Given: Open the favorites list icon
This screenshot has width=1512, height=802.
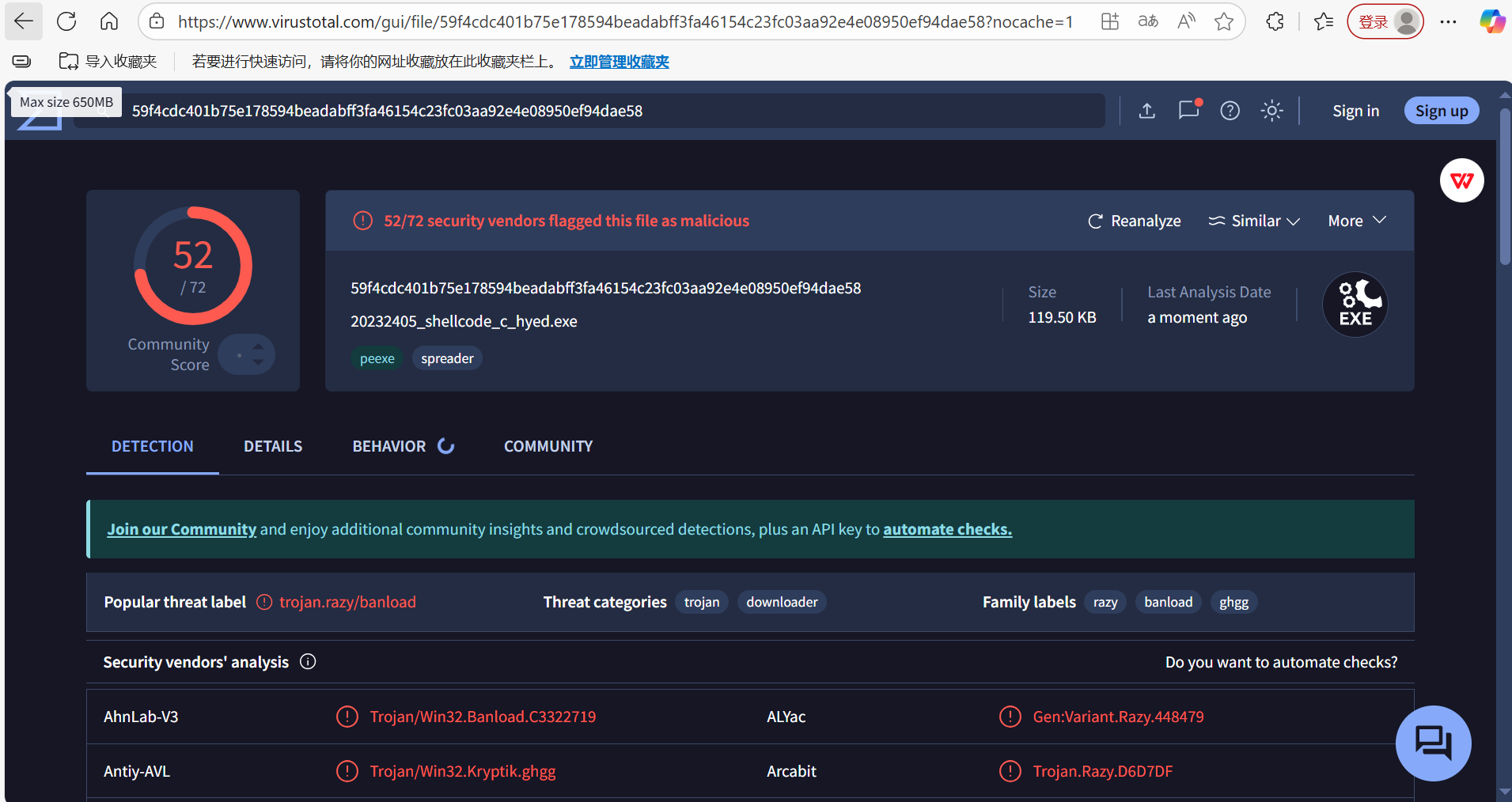Looking at the screenshot, I should tap(1323, 21).
